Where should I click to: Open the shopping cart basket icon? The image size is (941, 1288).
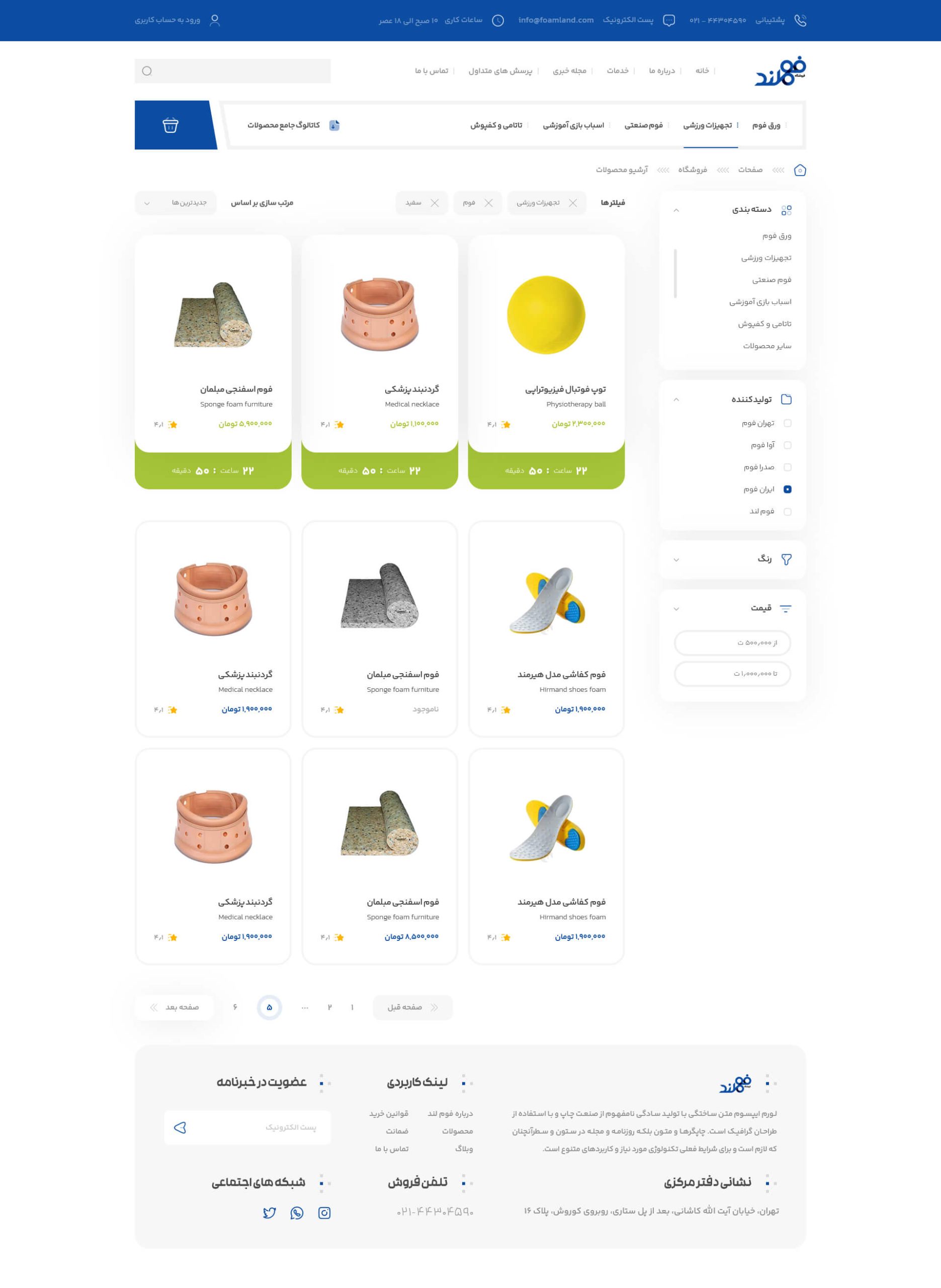click(x=170, y=125)
